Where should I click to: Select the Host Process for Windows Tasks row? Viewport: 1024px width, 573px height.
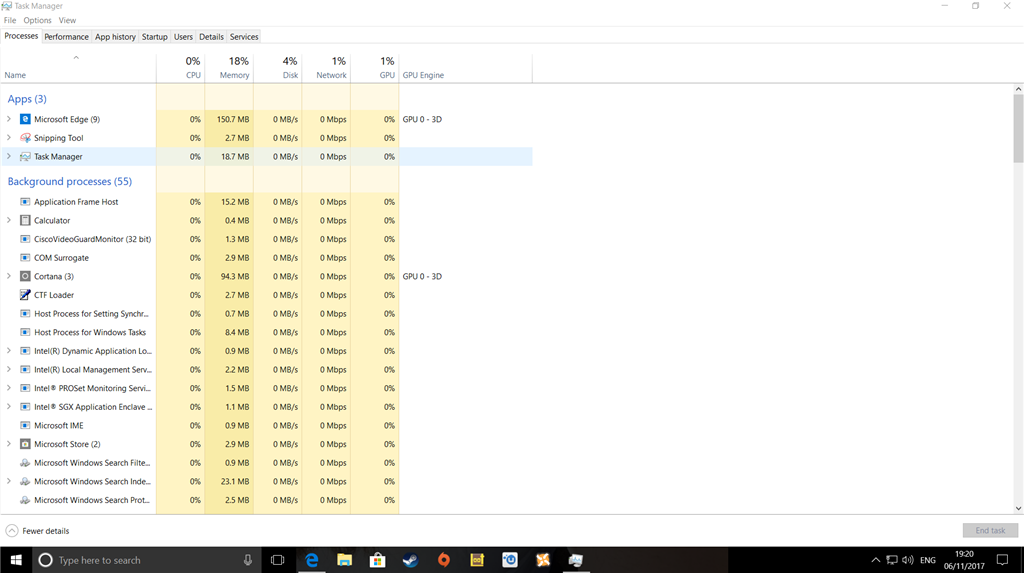point(266,333)
